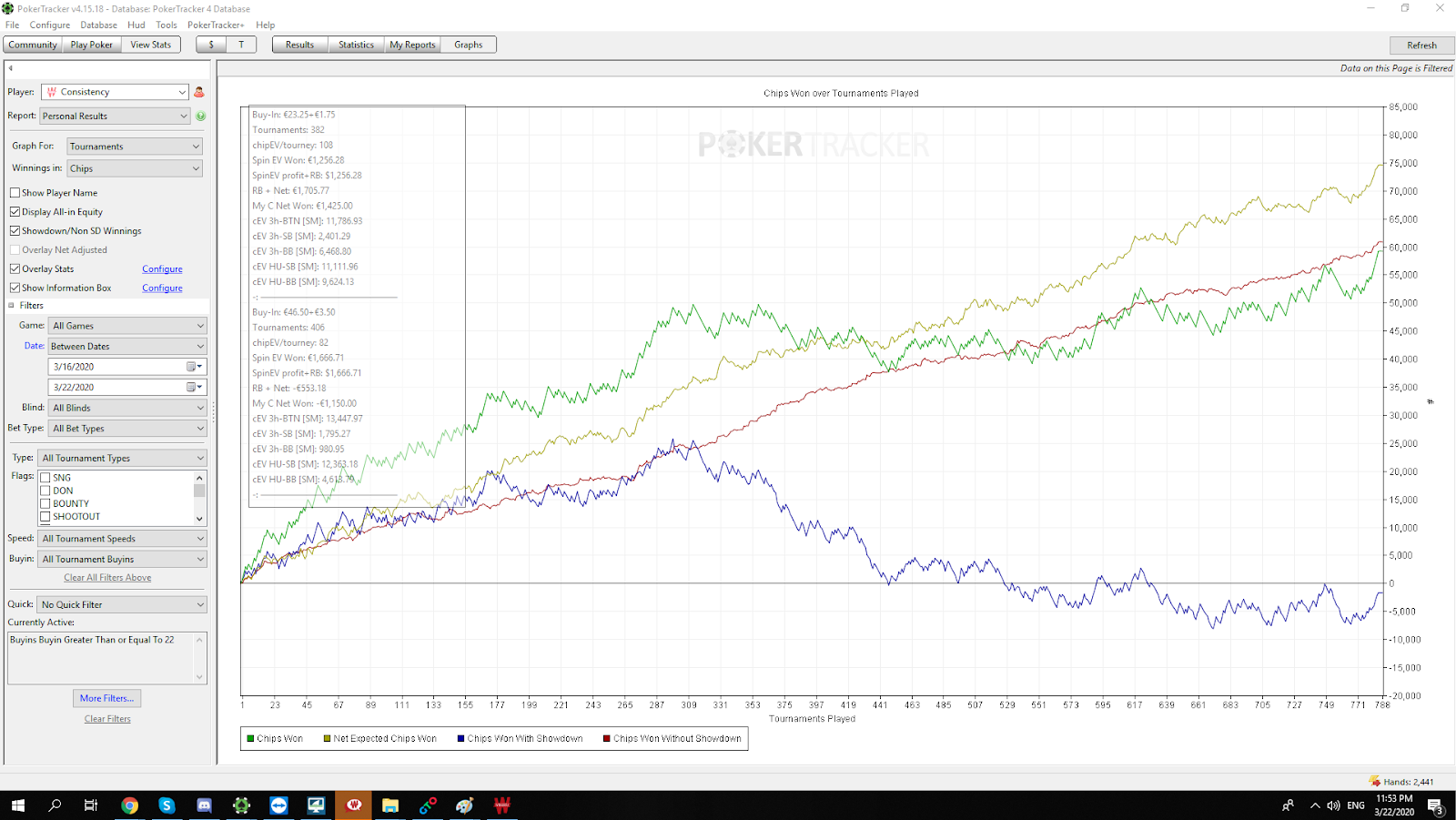This screenshot has width=1456, height=820.
Task: Uncheck Display All-in Equity
Action: pos(15,212)
